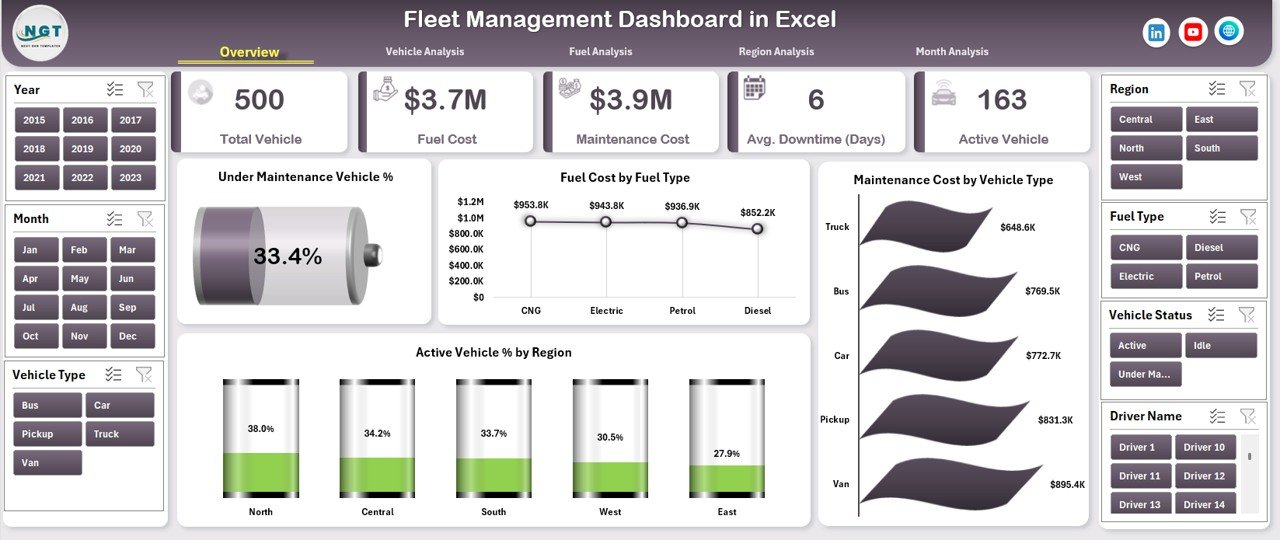The height and width of the screenshot is (540, 1280).
Task: Toggle the Truck vehicle type filter
Action: 120,434
